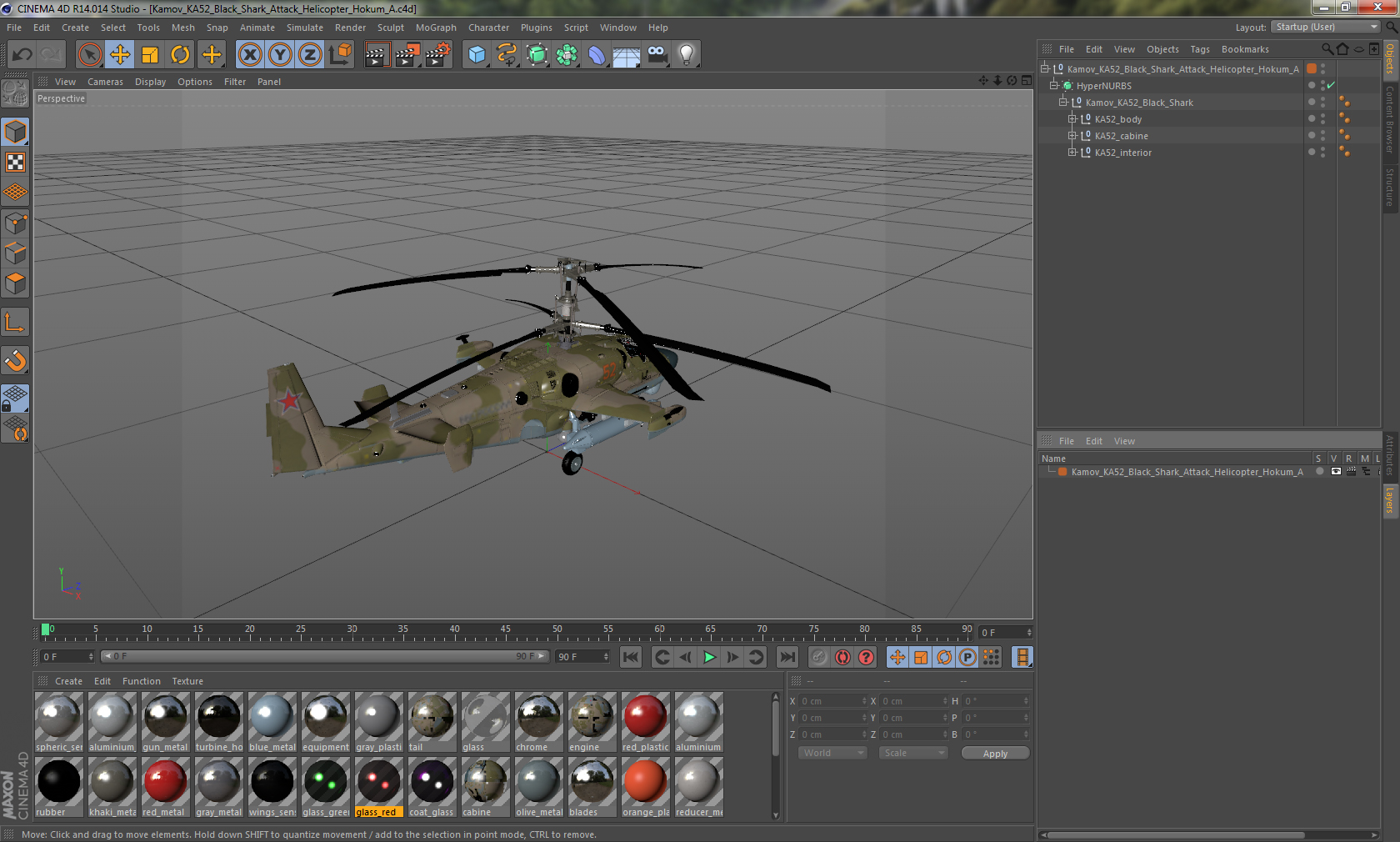
Task: Switch to Points mode
Action: 15,223
